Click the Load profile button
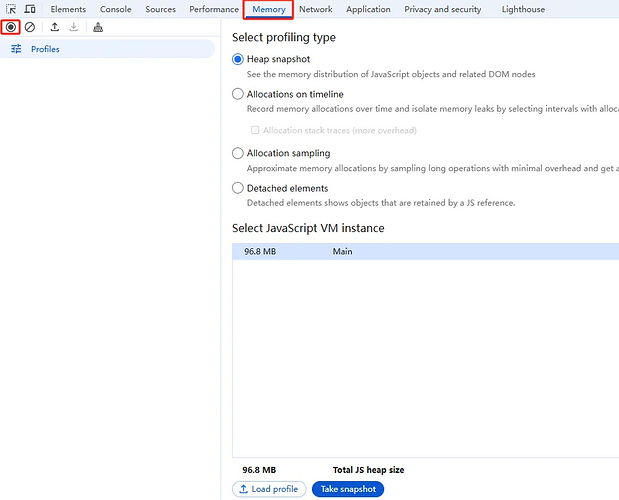This screenshot has height=500, width=619. pos(269,489)
